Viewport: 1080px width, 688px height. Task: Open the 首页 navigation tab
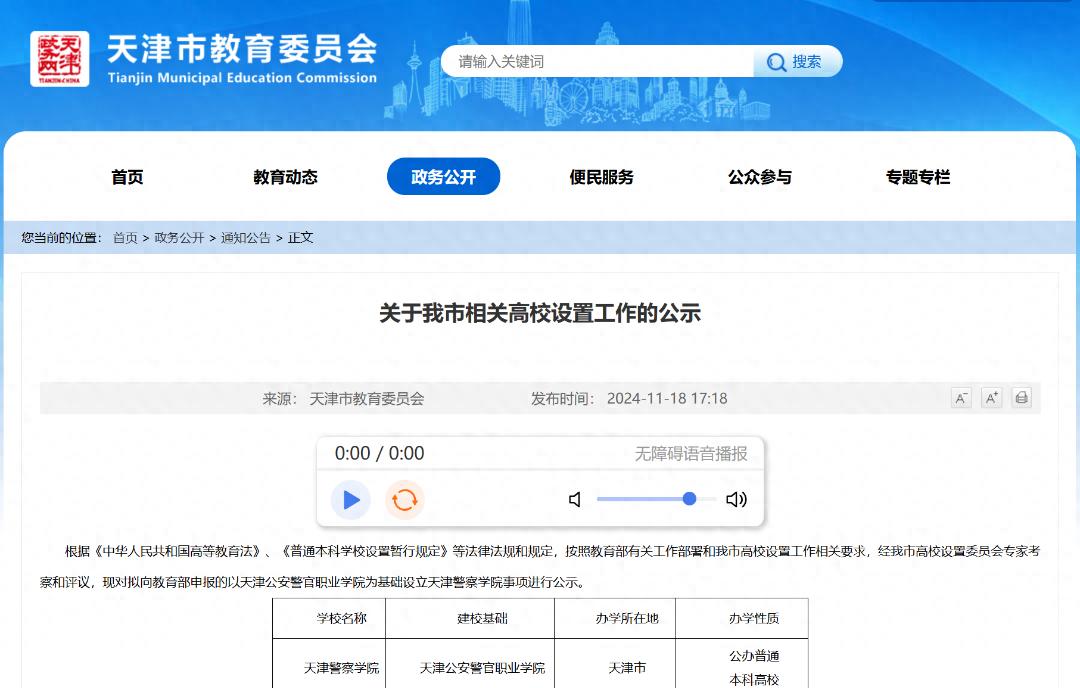pos(127,177)
